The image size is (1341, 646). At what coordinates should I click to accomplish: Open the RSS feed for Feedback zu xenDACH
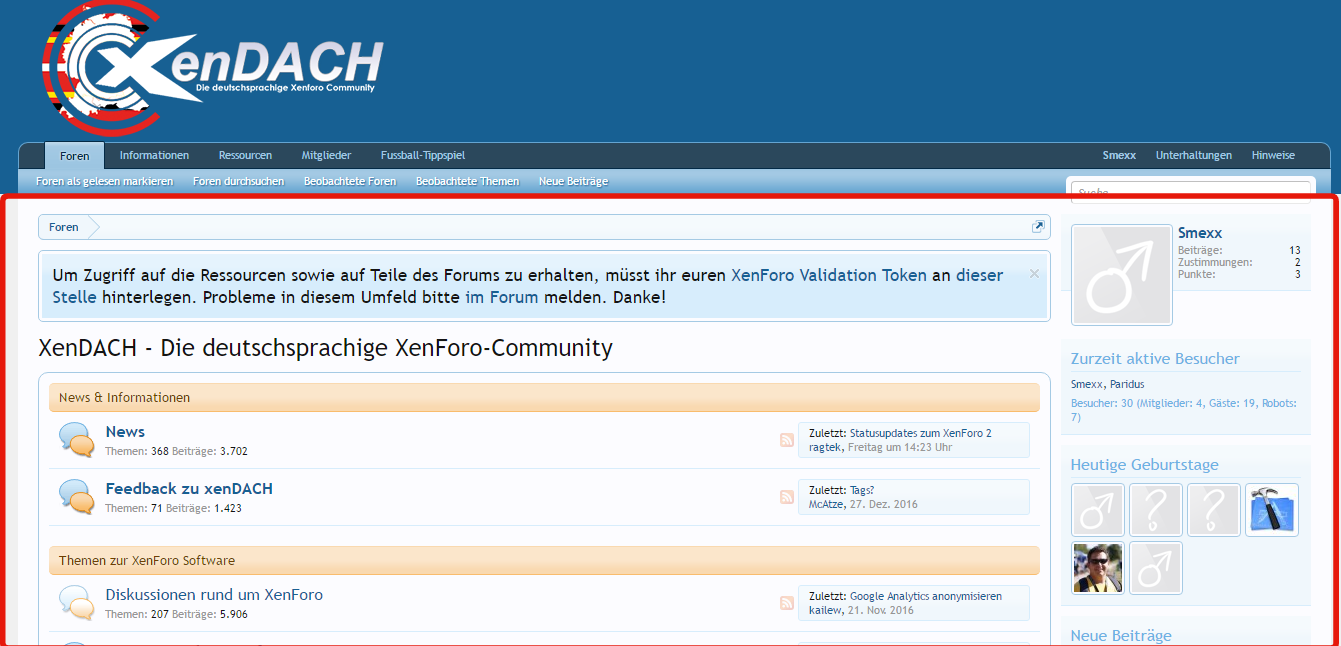click(788, 497)
